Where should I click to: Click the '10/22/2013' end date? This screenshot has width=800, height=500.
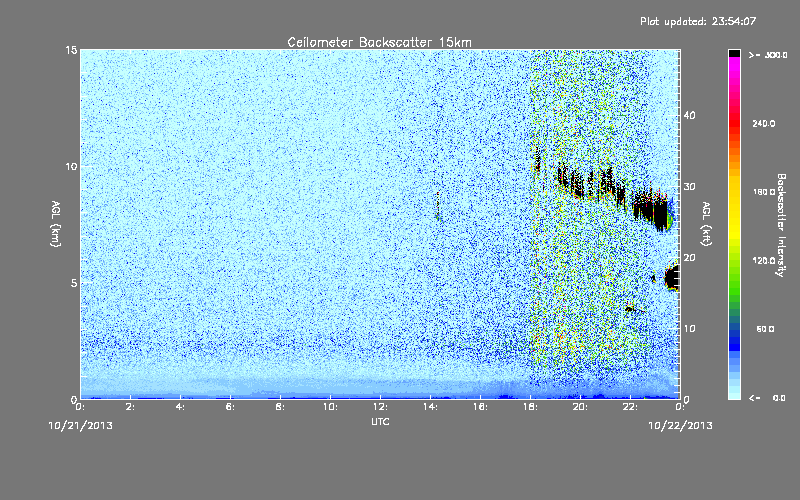click(680, 425)
